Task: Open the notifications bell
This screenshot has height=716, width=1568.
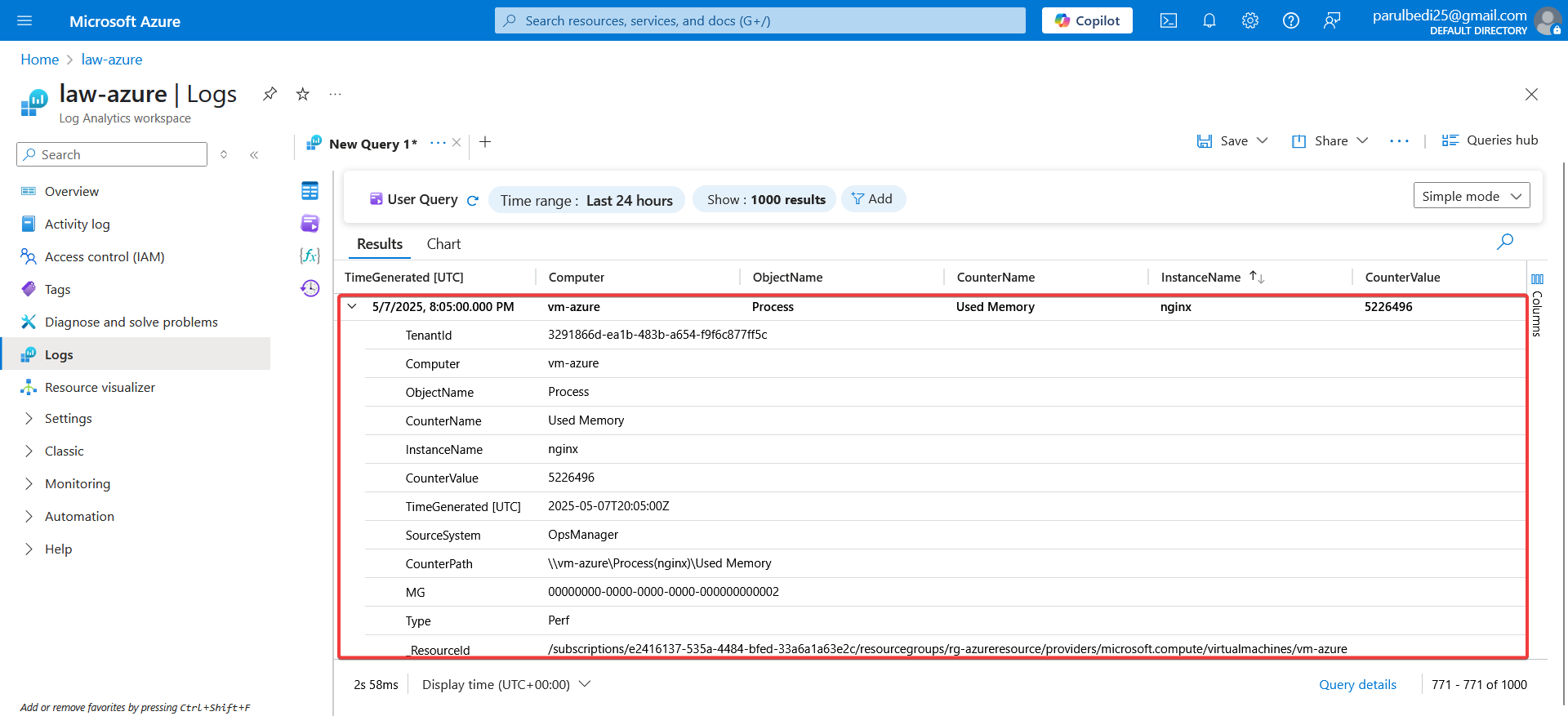Action: click(x=1209, y=20)
